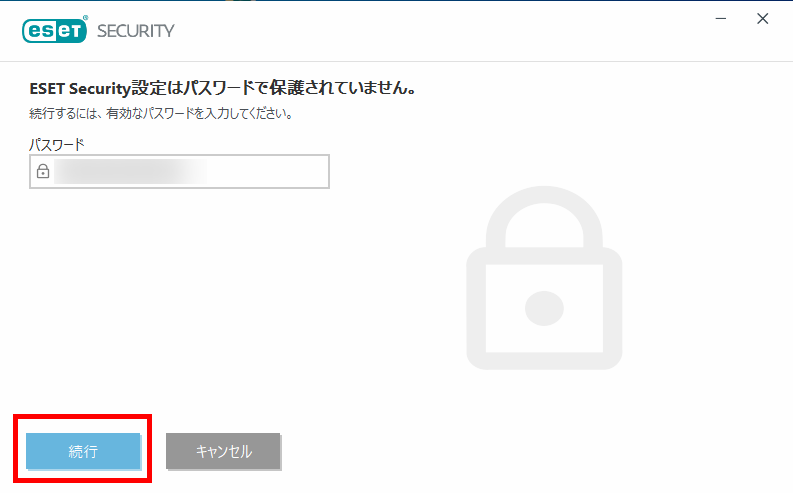Image resolution: width=793 pixels, height=493 pixels.
Task: Click the empty right portion of password box
Action: [x=268, y=171]
